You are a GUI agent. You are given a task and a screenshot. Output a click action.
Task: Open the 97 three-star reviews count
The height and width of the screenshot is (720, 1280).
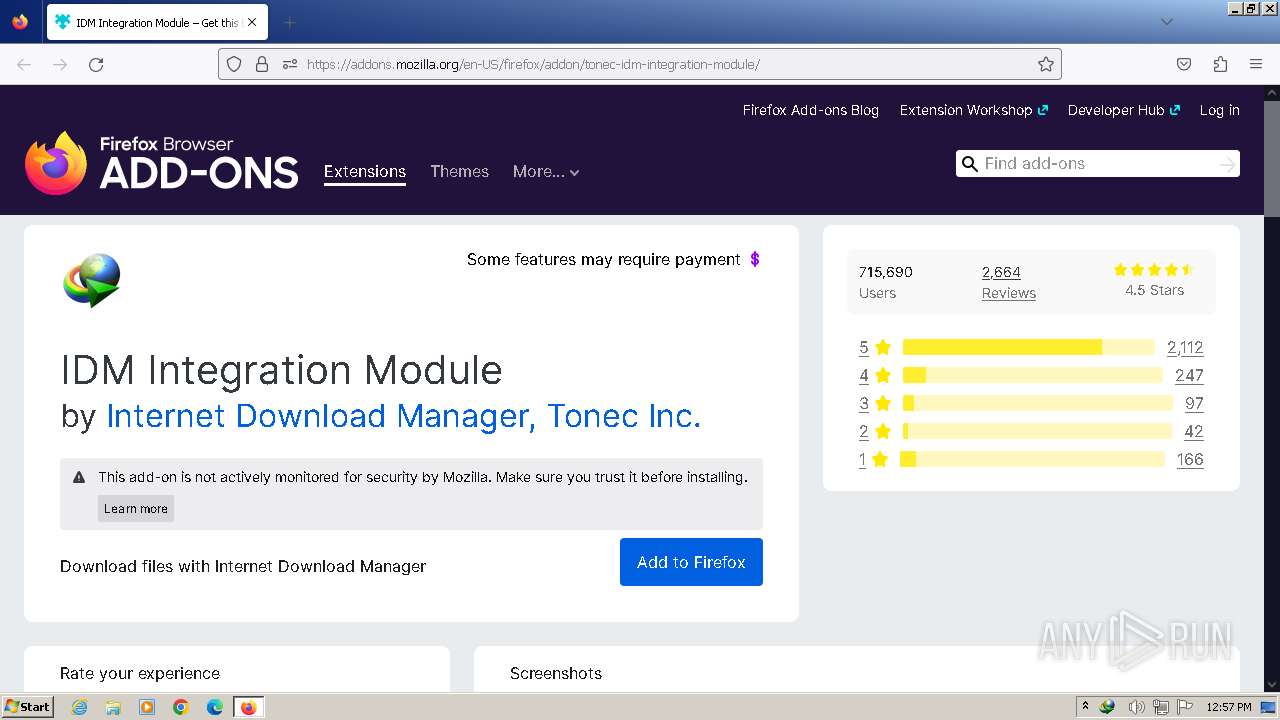(1194, 403)
